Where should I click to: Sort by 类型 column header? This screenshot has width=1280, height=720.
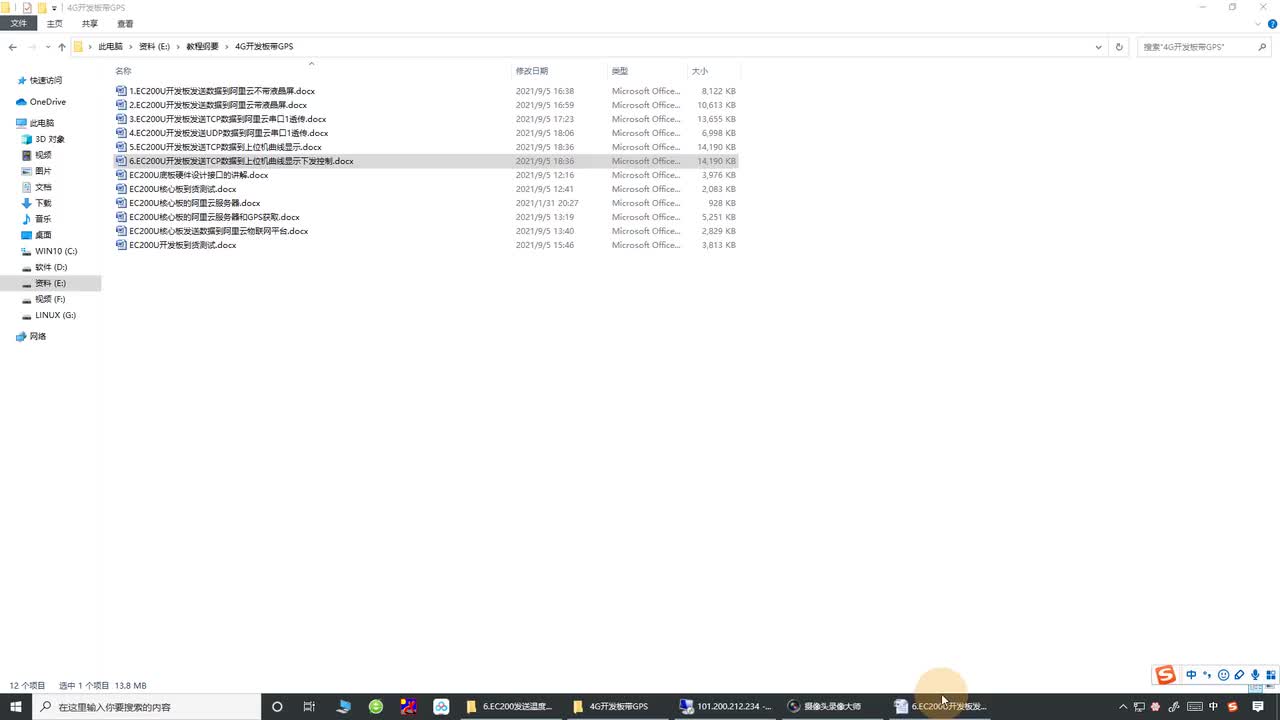tap(620, 71)
